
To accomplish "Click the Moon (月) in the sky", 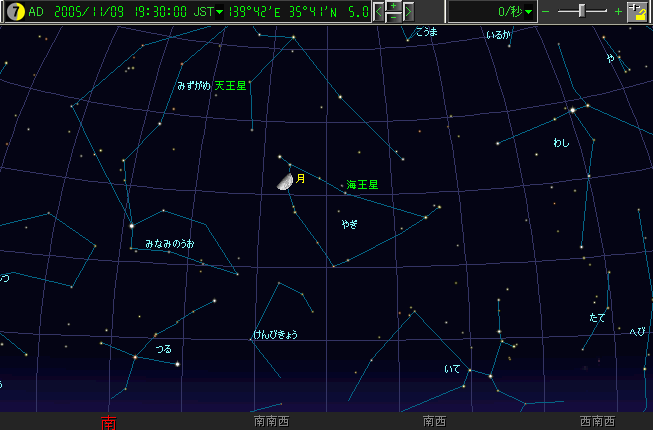I will click(286, 181).
